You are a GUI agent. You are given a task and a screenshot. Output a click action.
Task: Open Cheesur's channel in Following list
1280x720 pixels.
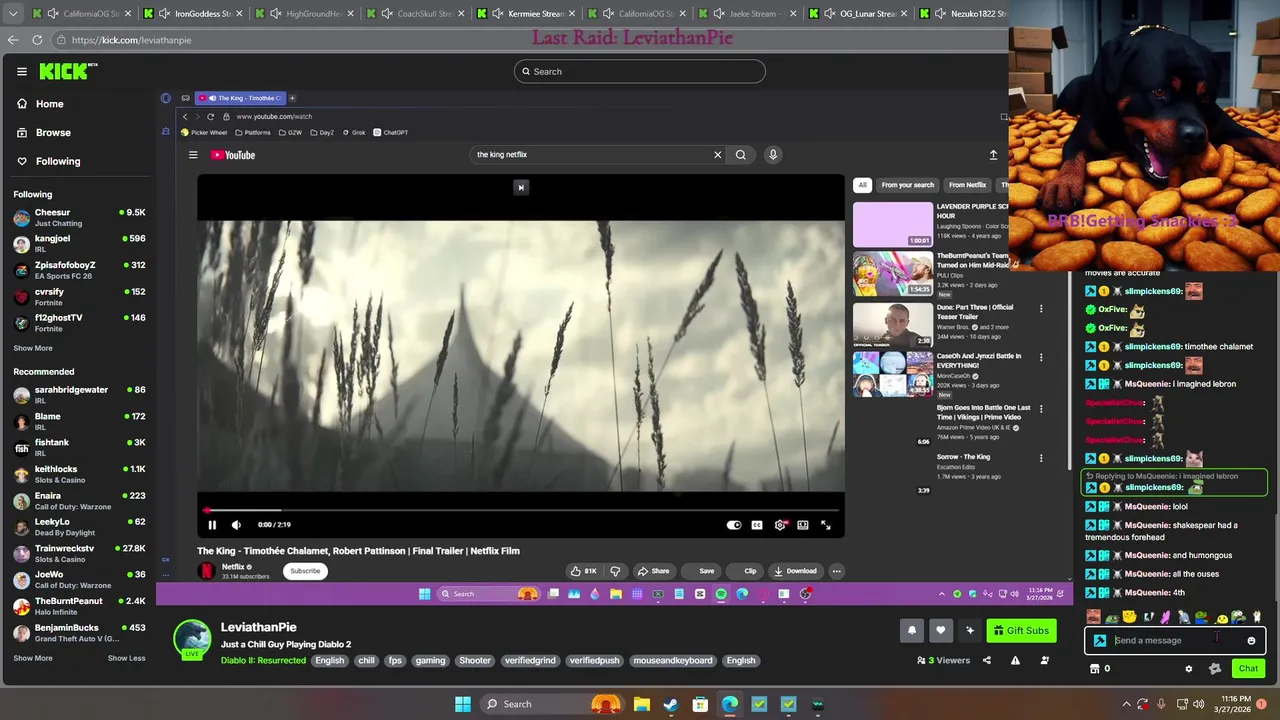pyautogui.click(x=78, y=217)
